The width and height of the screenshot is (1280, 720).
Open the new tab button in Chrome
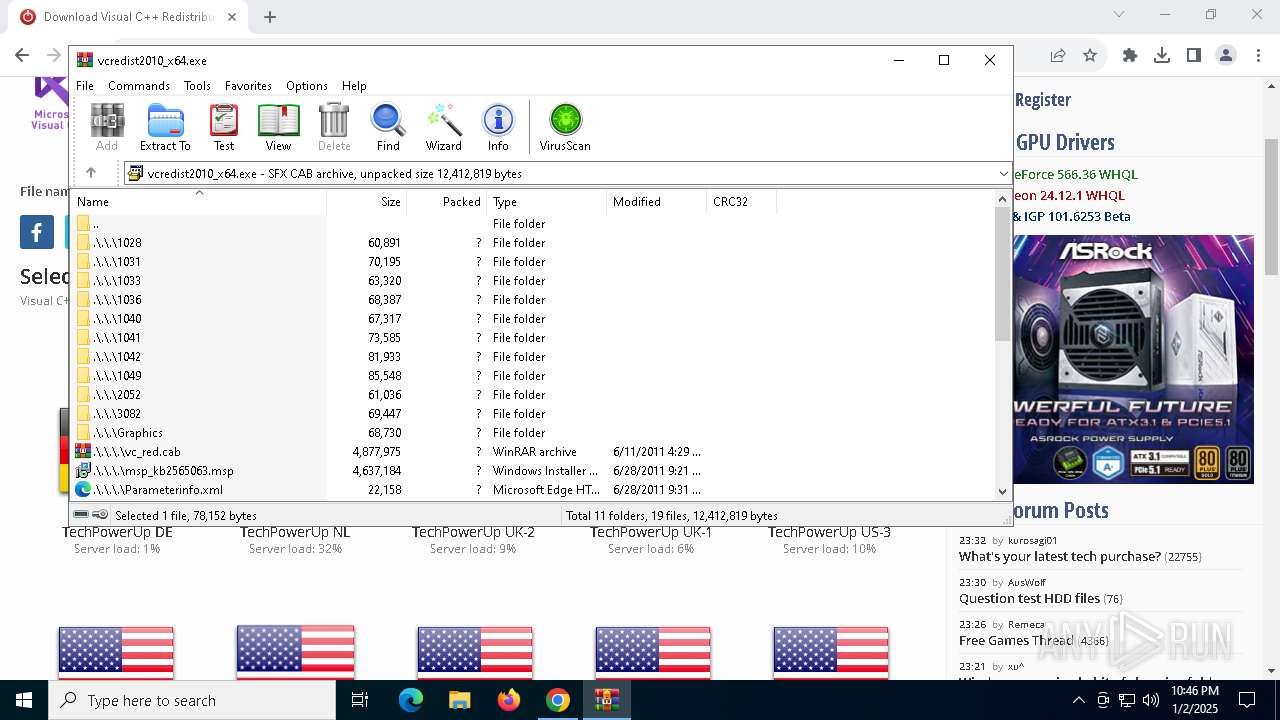(270, 16)
